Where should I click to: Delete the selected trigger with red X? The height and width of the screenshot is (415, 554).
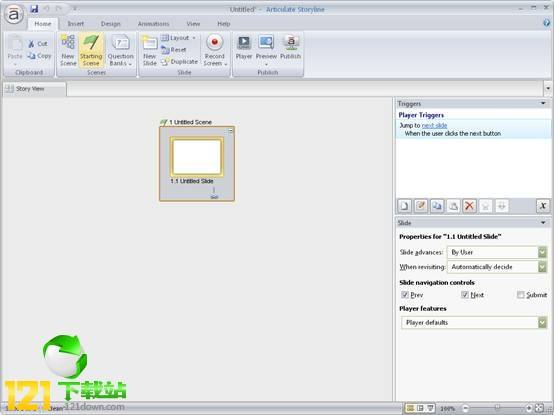point(469,206)
